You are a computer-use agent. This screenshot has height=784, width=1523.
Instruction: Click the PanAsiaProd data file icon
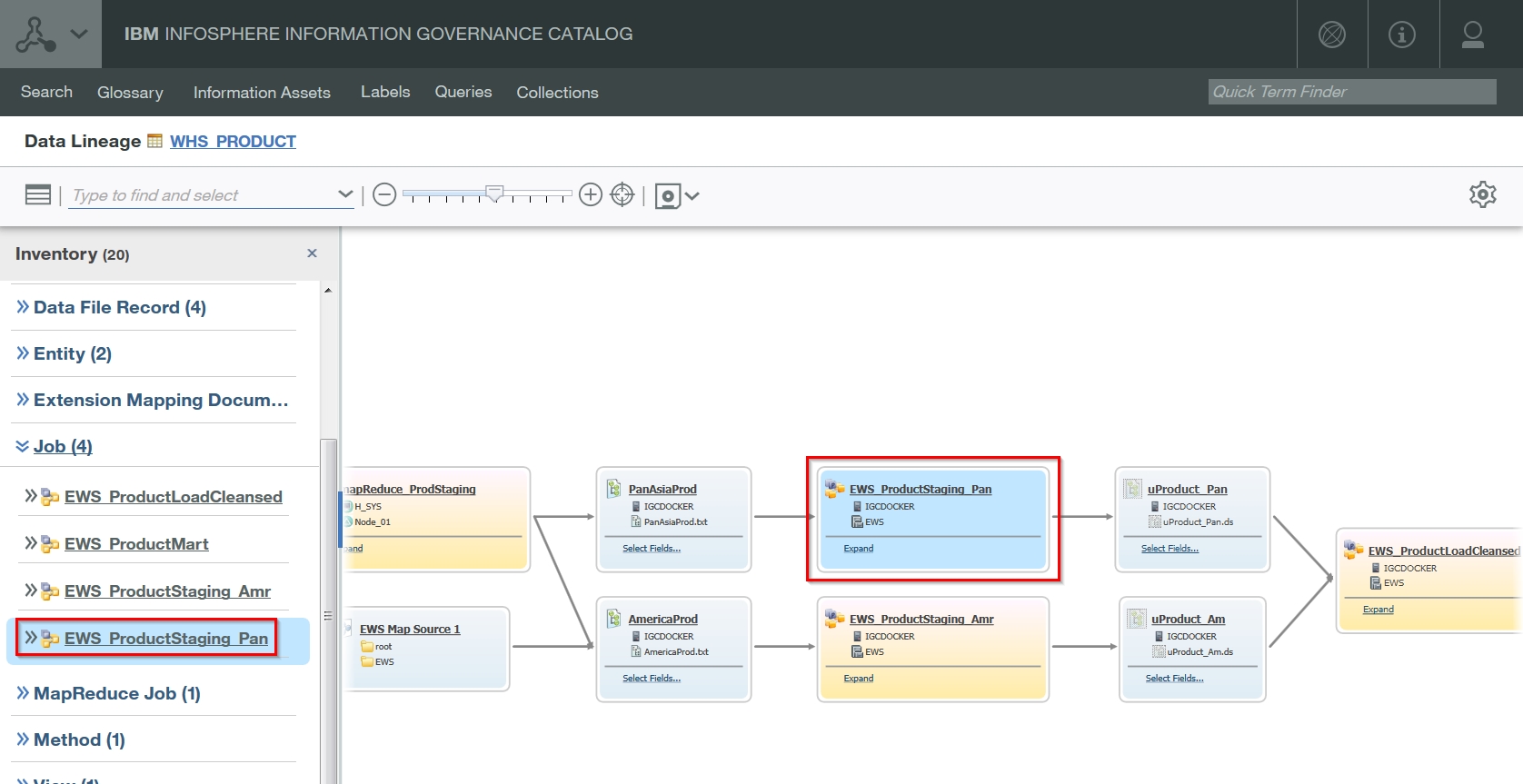pyautogui.click(x=614, y=489)
